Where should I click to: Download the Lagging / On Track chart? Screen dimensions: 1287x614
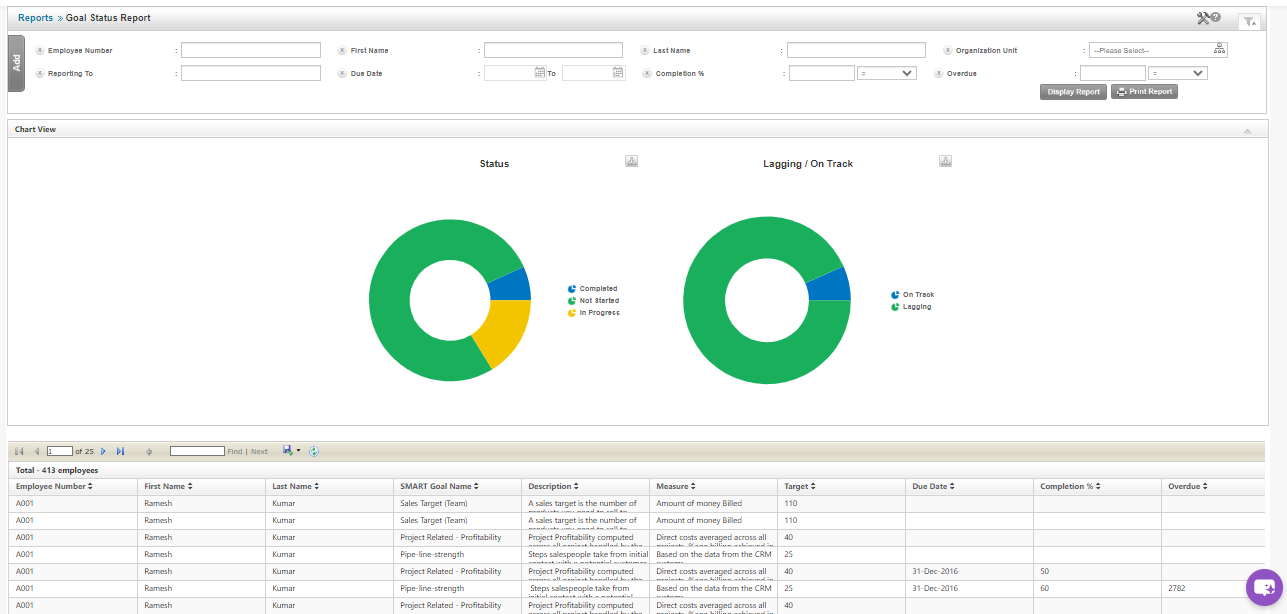(945, 161)
